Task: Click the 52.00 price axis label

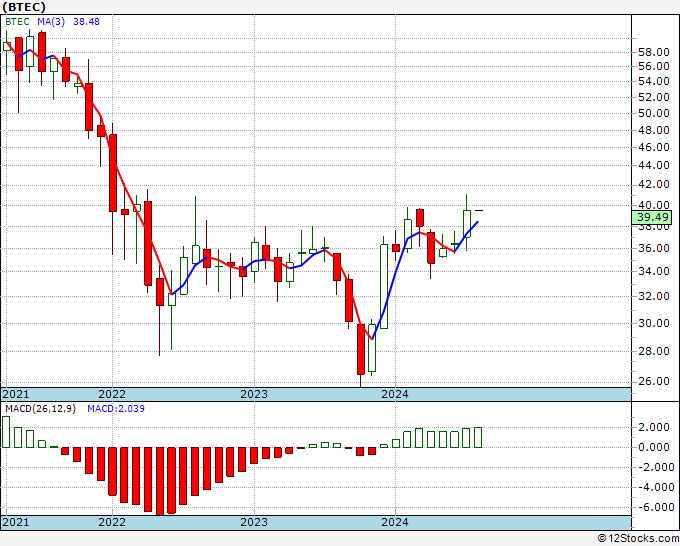Action: click(654, 97)
